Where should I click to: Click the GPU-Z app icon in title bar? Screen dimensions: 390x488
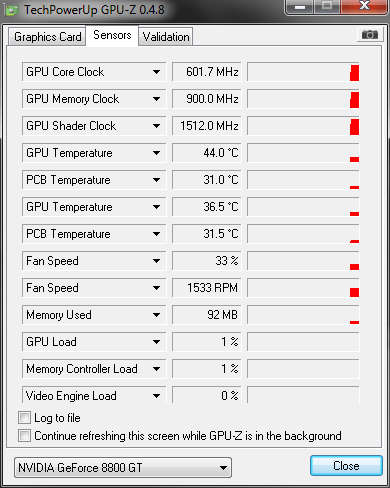pyautogui.click(x=11, y=10)
